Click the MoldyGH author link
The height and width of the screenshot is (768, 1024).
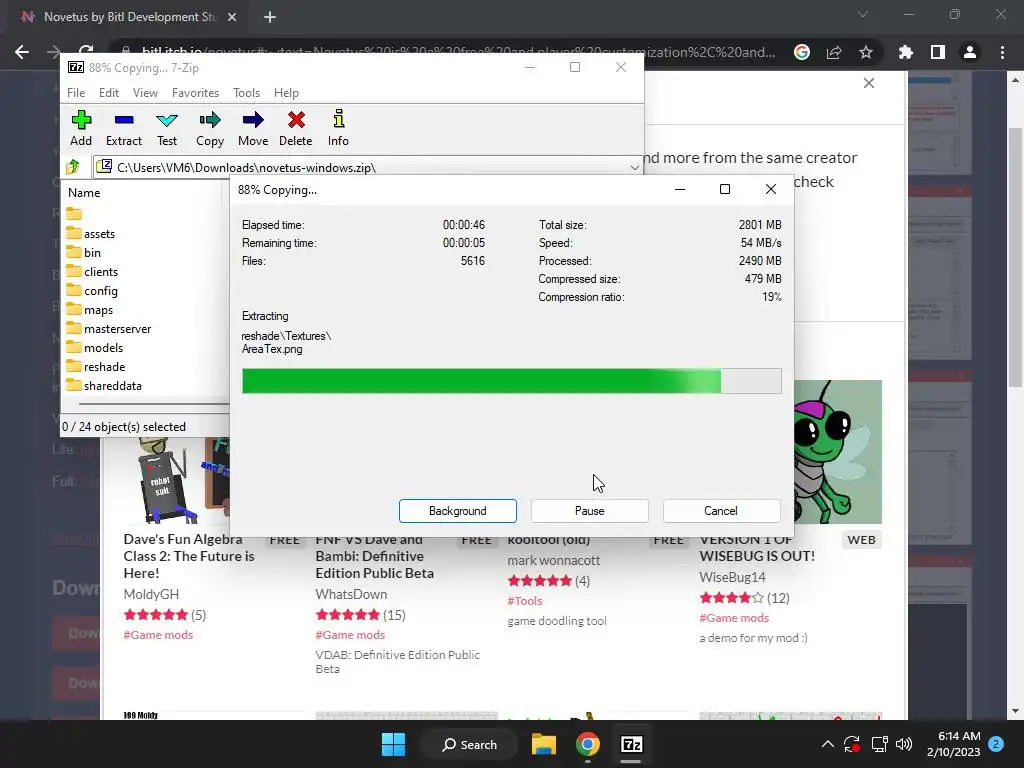[151, 594]
